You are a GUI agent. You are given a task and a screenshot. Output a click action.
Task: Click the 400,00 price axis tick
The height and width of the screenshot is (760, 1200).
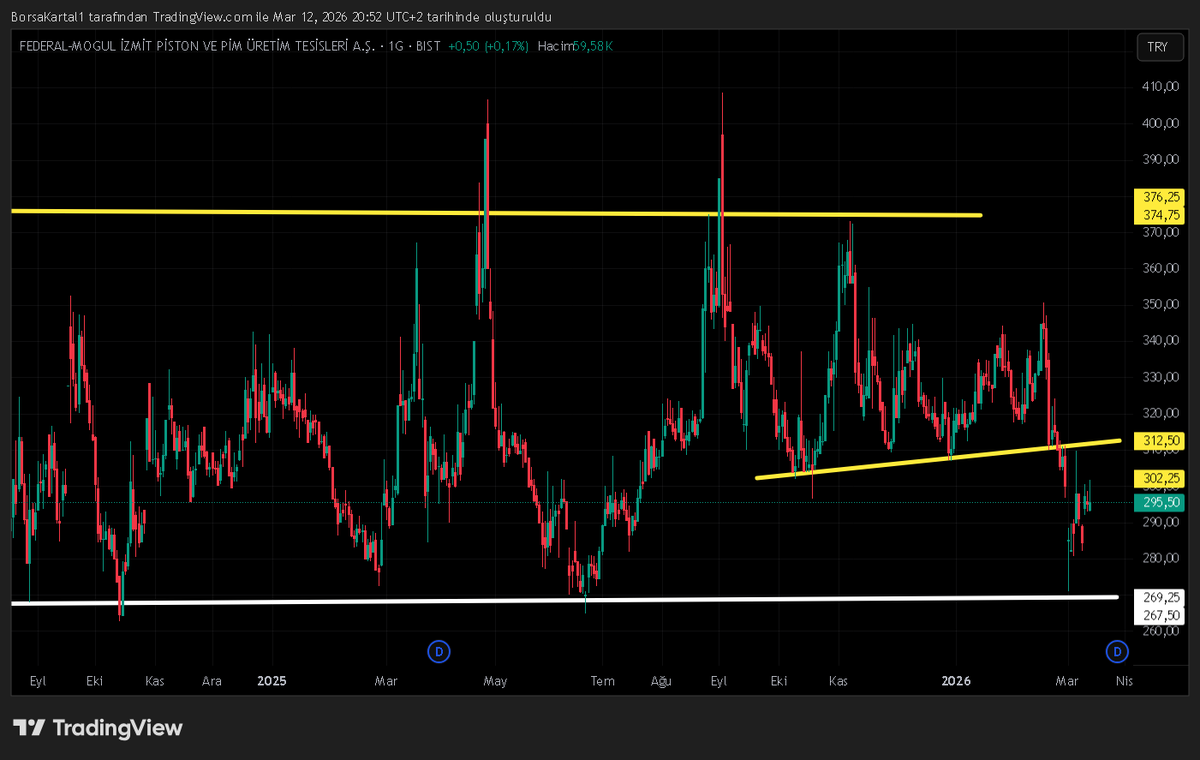1158,123
